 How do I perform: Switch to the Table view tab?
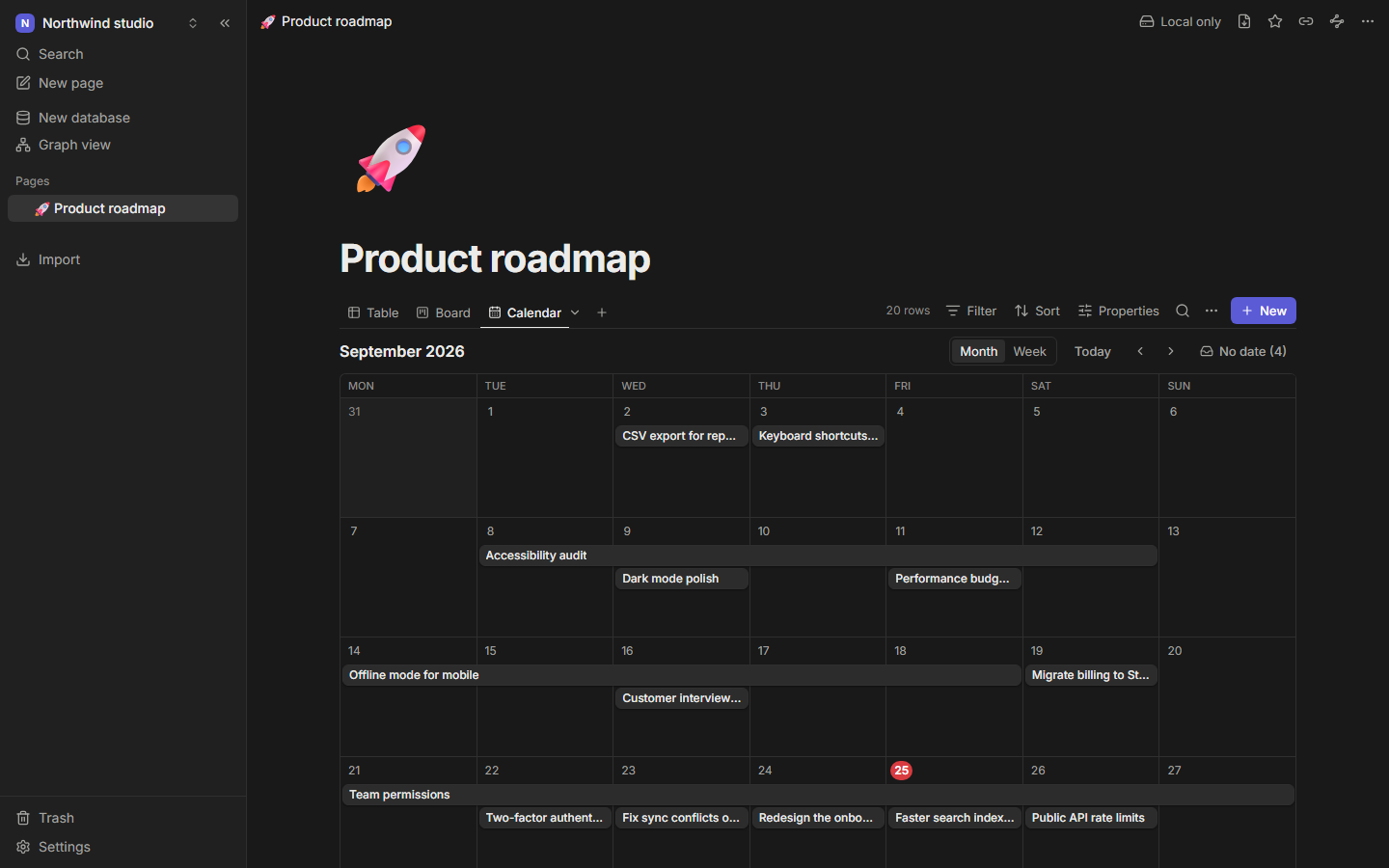pos(373,312)
